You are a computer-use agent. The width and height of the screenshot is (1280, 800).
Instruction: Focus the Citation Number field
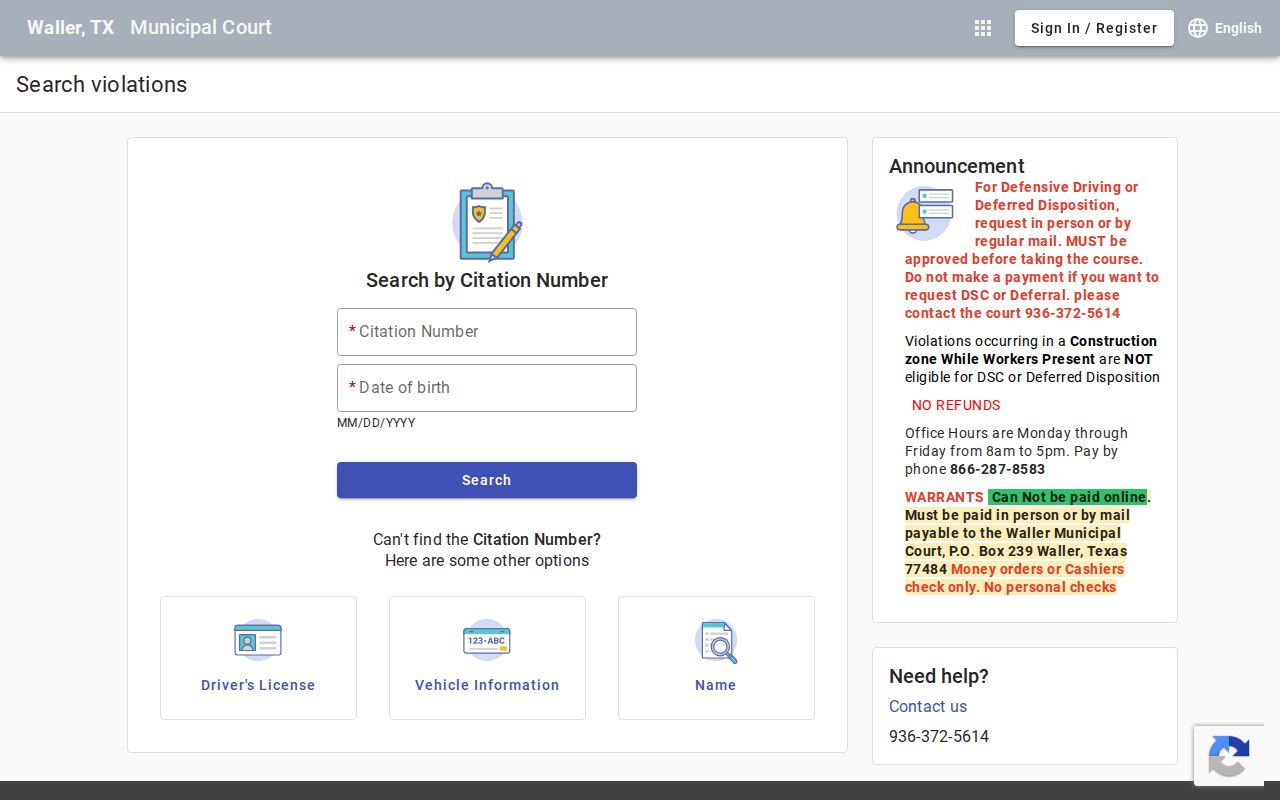pos(487,332)
